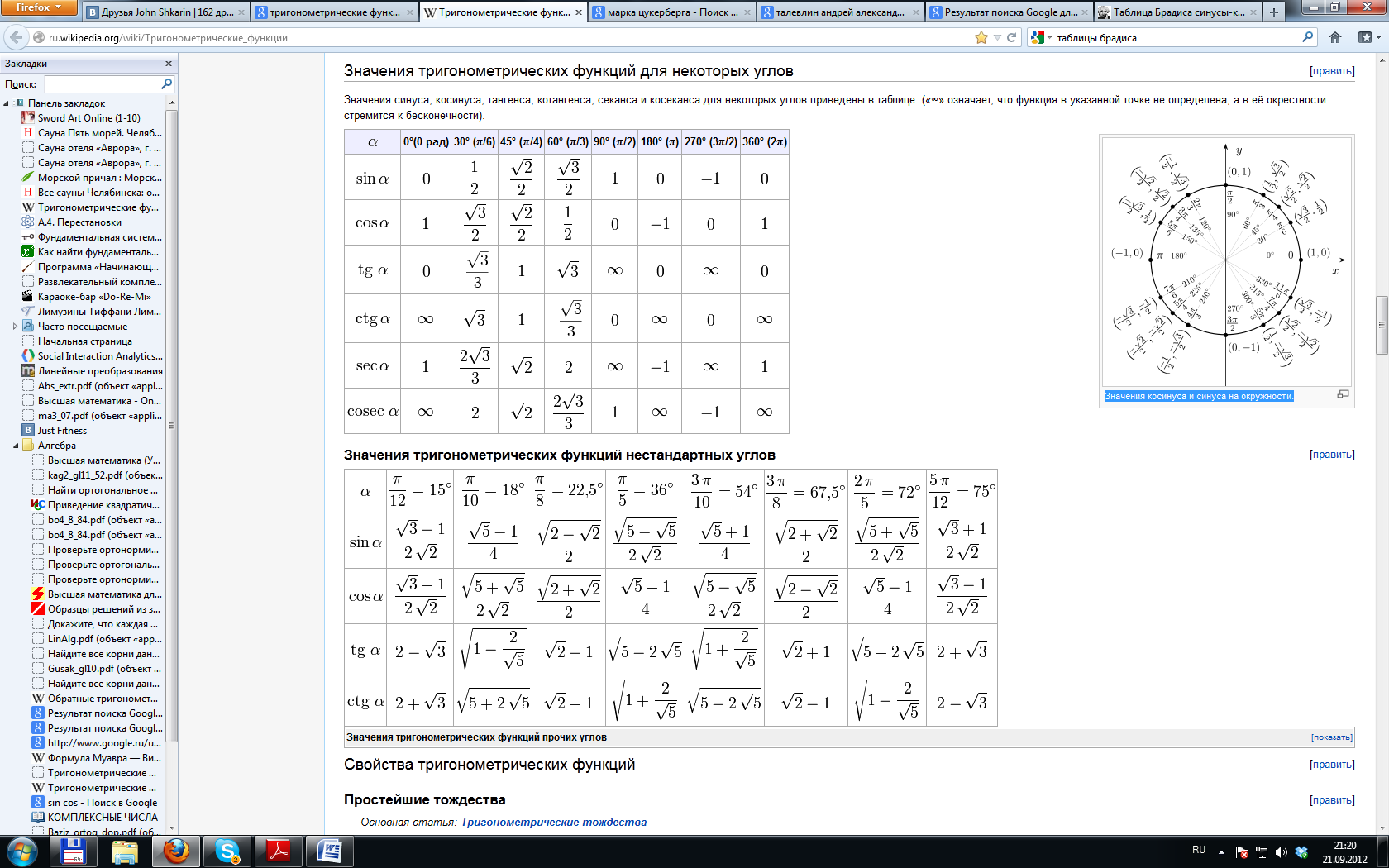The height and width of the screenshot is (868, 1389).
Task: Enlarge image using the magnify icon
Action: [x=1343, y=395]
